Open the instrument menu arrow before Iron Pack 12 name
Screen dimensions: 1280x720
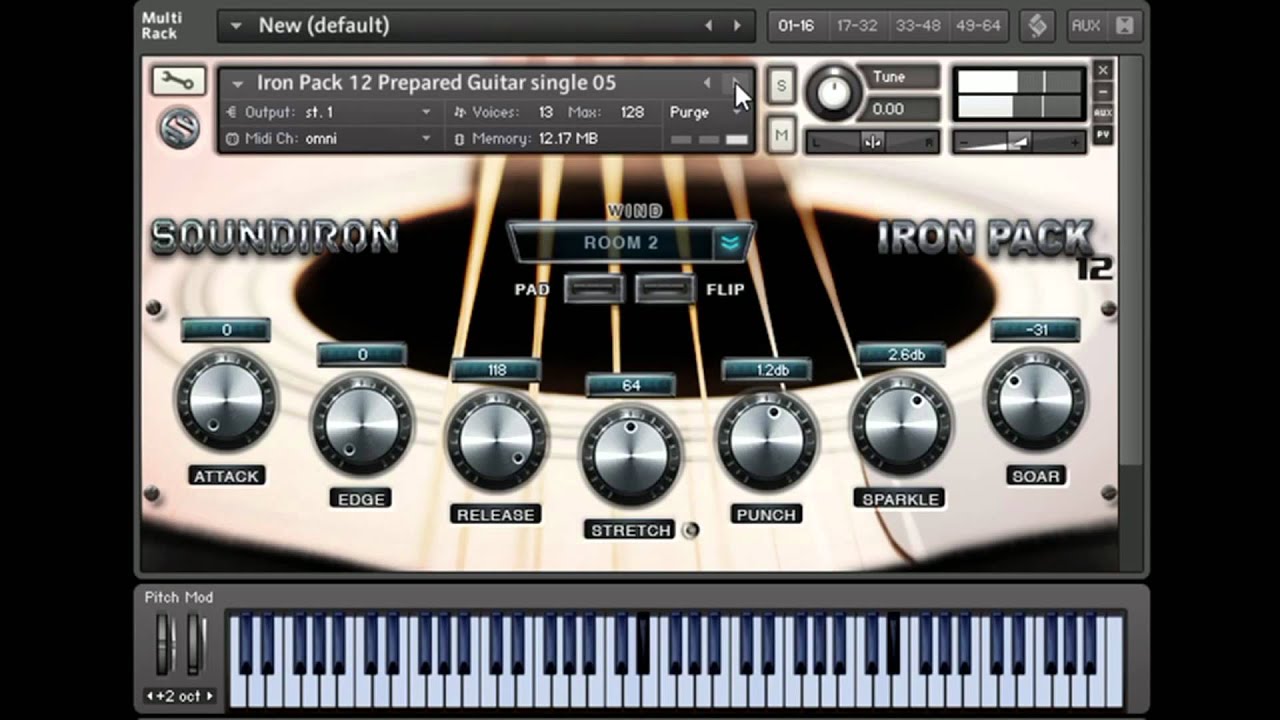point(238,84)
